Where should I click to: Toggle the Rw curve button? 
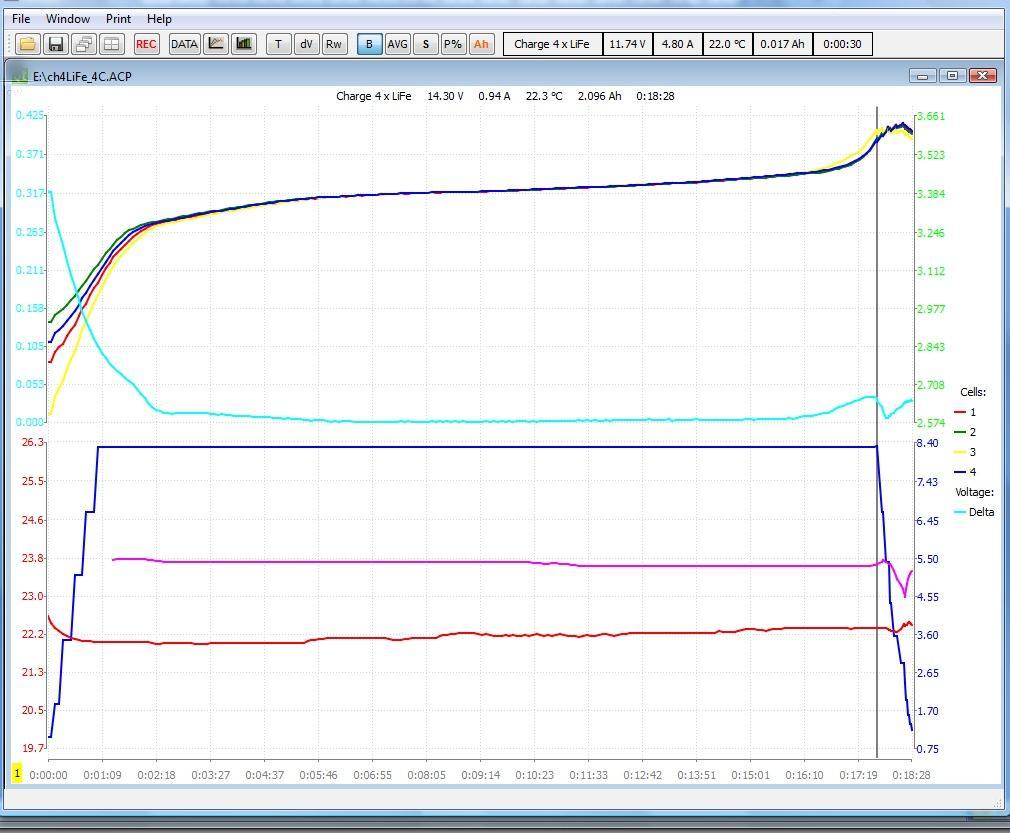[334, 44]
